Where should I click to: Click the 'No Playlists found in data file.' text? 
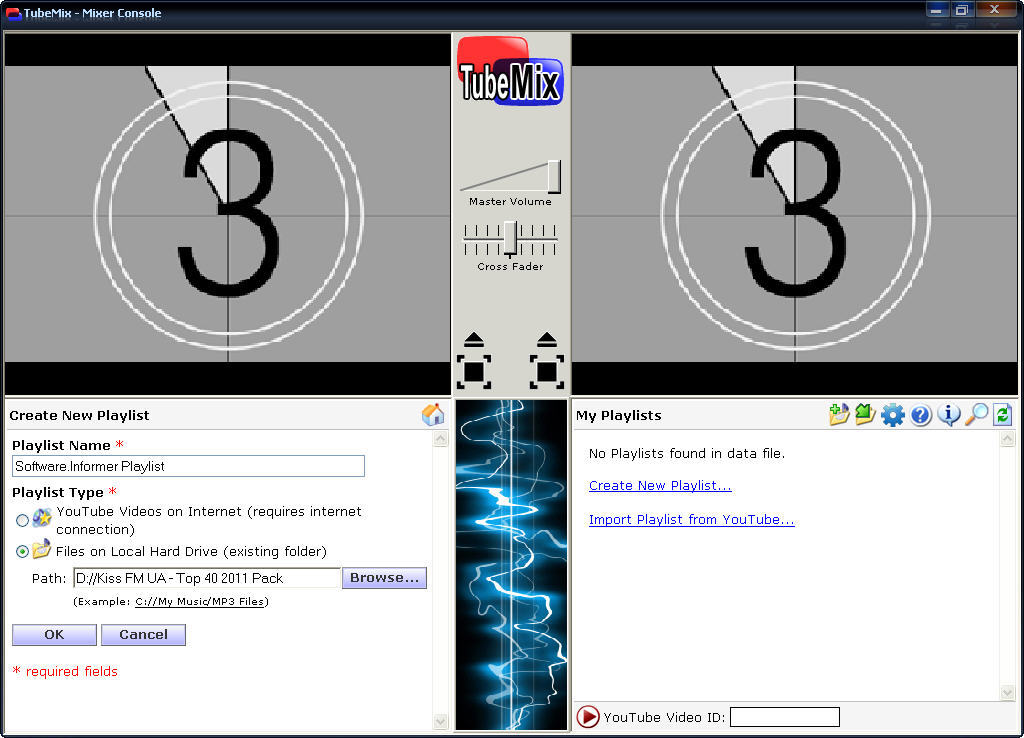click(686, 453)
